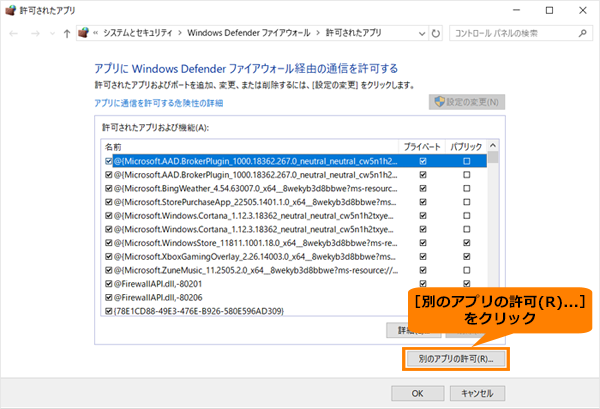Open アプリに通信を許可する危険性の詳細 link
Image resolution: width=600 pixels, height=409 pixels.
pyautogui.click(x=159, y=103)
